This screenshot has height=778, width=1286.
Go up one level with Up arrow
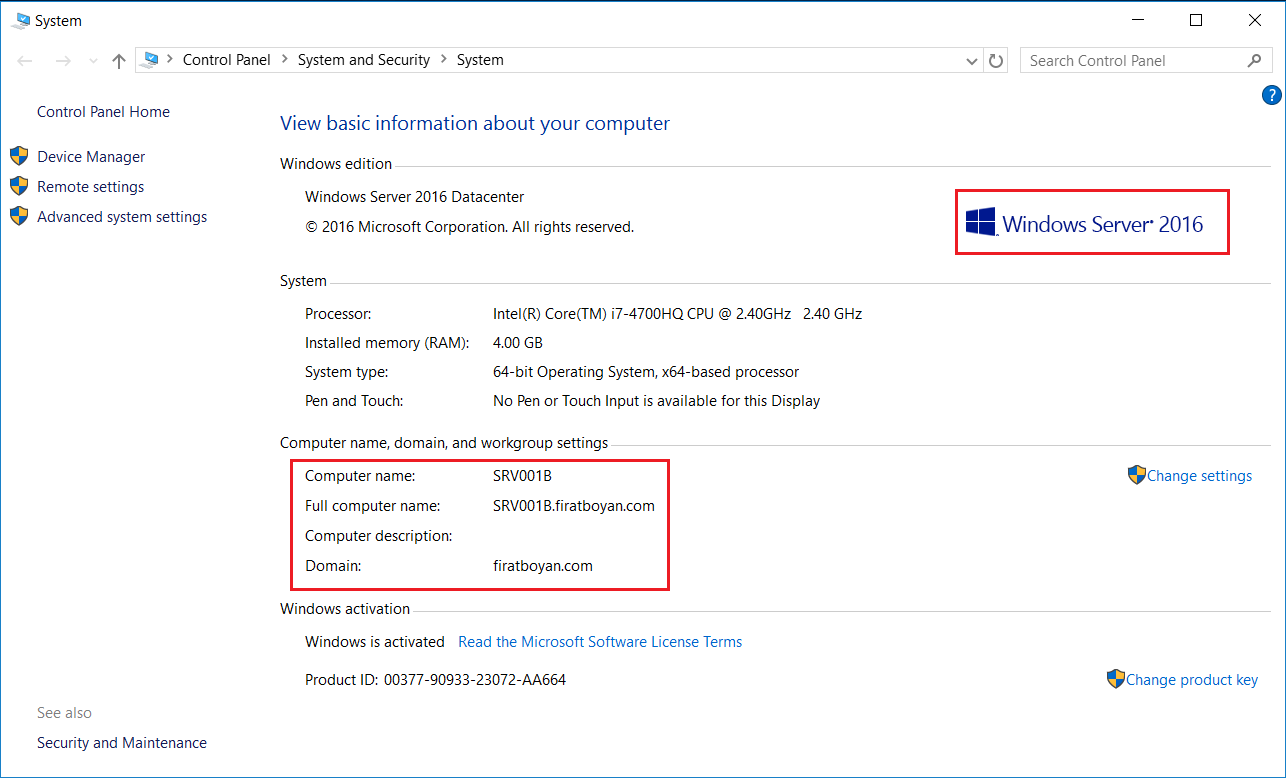119,61
